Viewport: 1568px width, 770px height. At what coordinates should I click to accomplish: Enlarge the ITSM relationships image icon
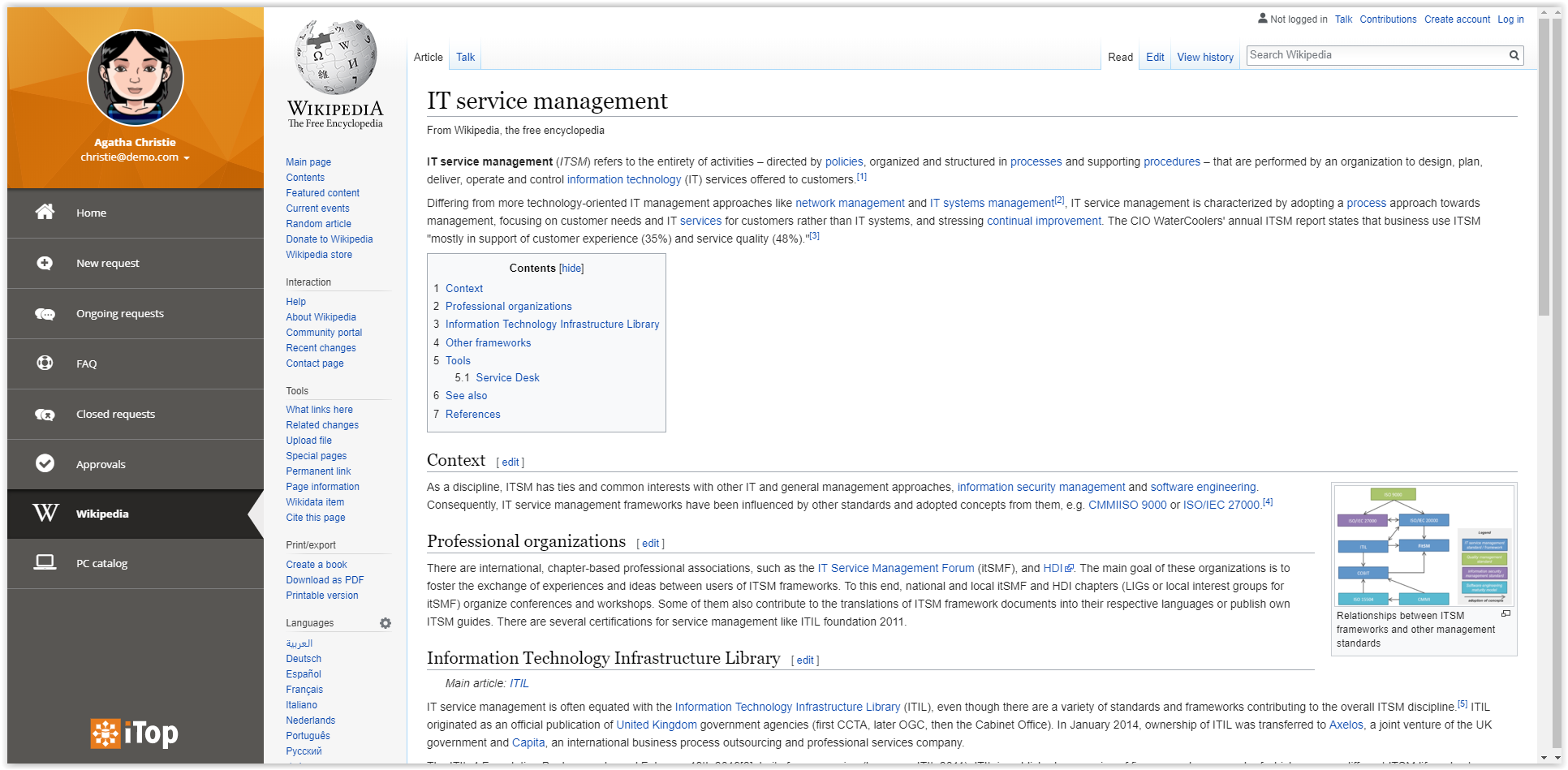pyautogui.click(x=1506, y=614)
